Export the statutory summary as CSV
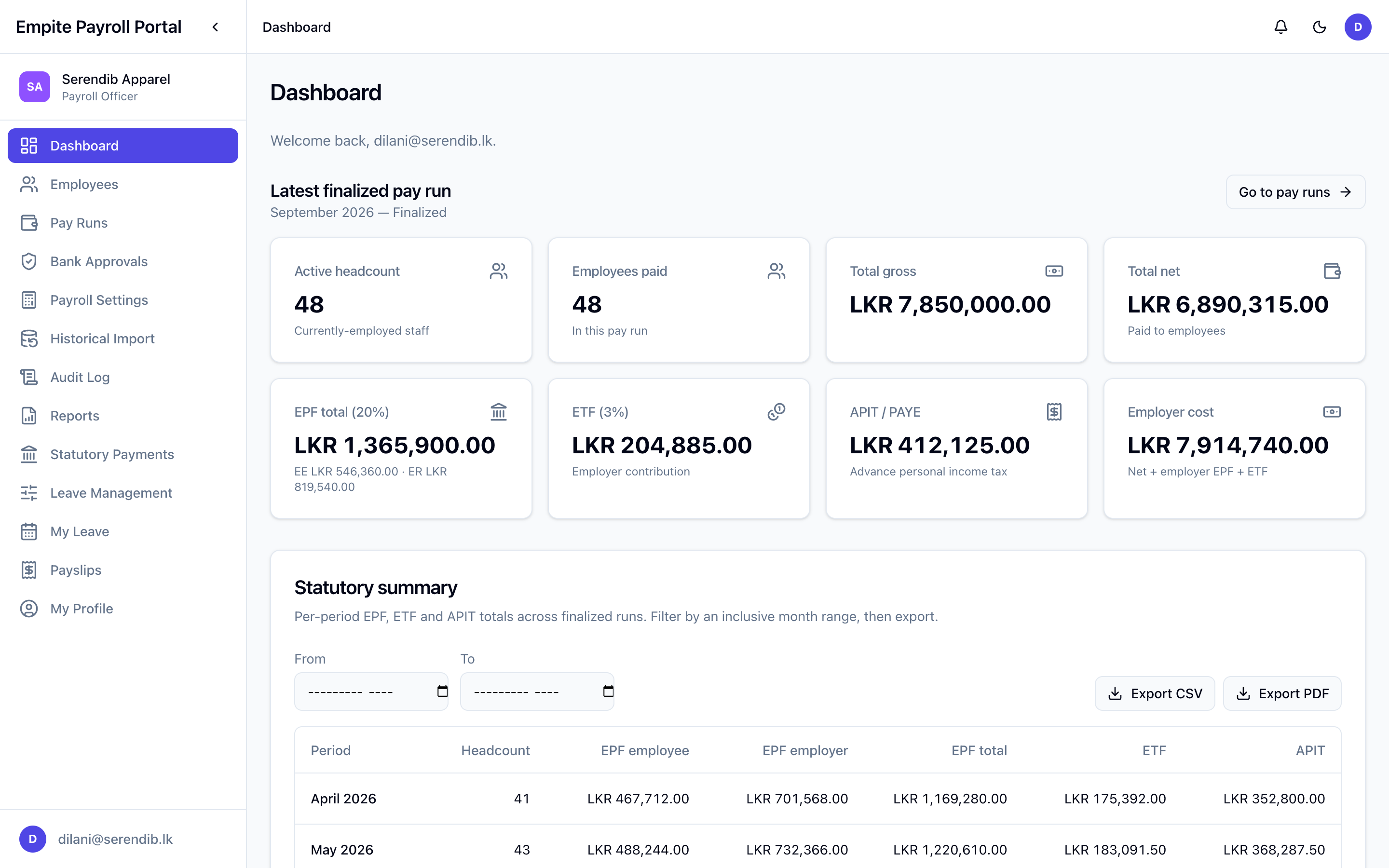1389x868 pixels. pyautogui.click(x=1154, y=693)
